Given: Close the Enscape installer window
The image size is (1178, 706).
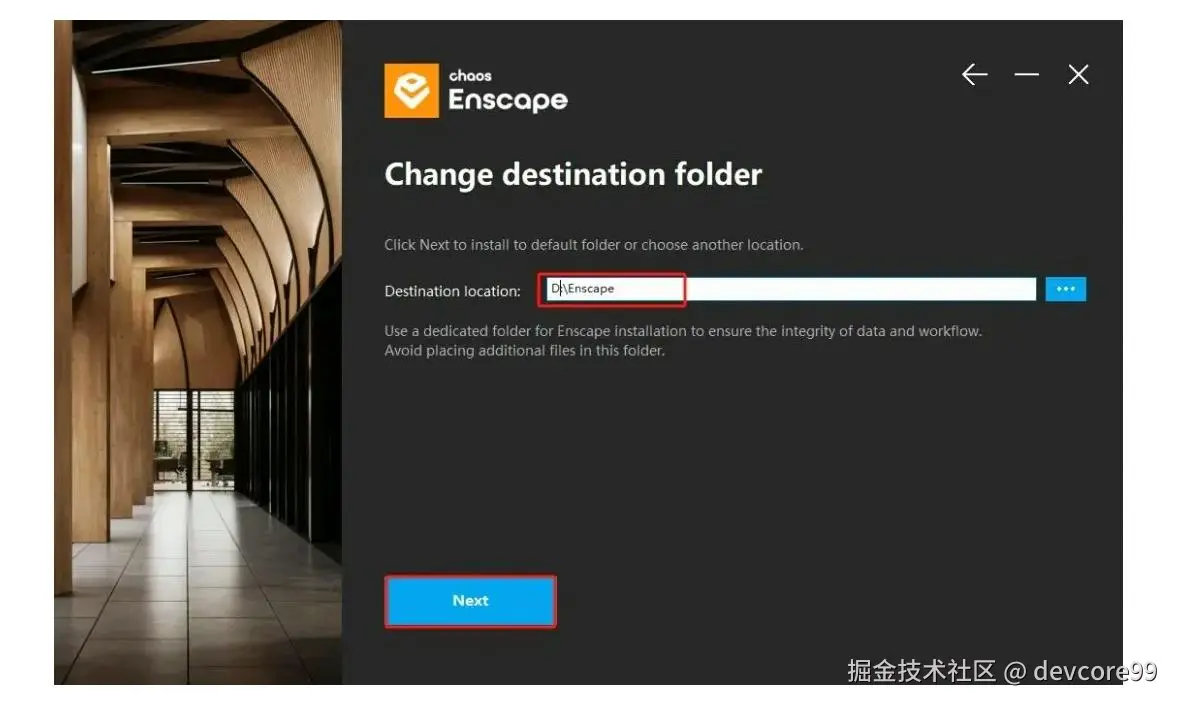Looking at the screenshot, I should [1078, 74].
